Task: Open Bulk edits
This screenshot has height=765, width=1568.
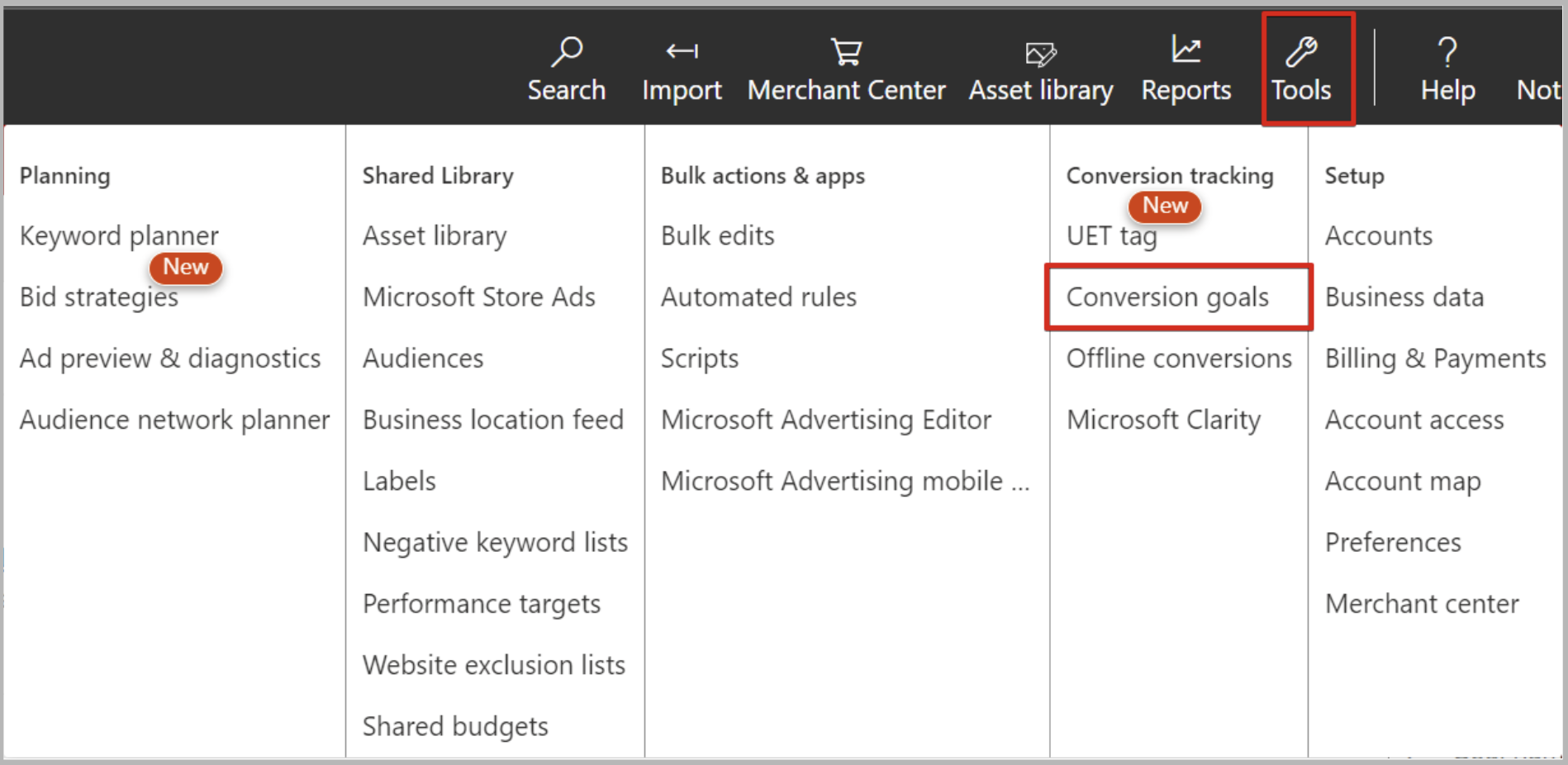Action: [x=718, y=236]
